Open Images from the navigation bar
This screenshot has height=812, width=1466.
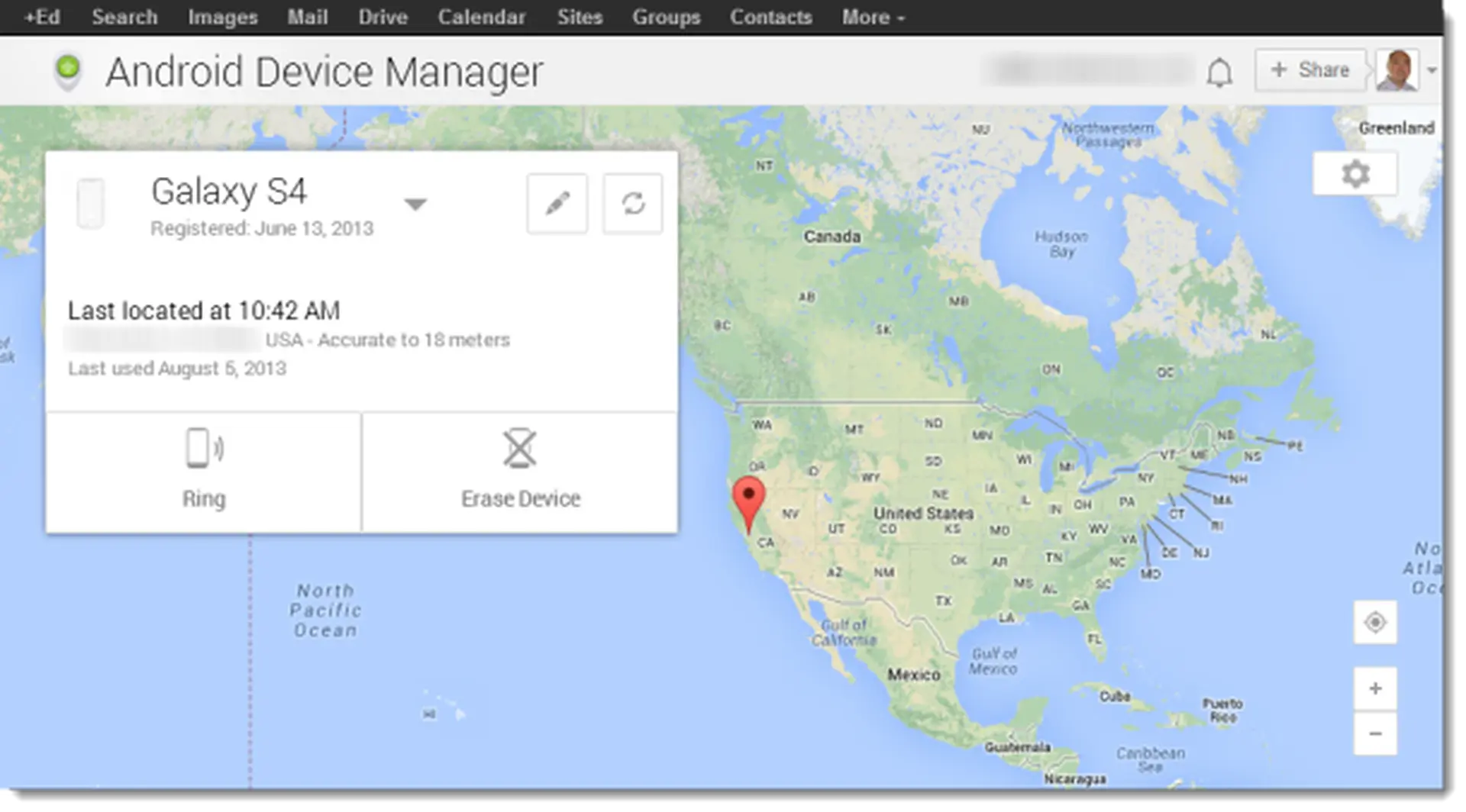pos(223,17)
